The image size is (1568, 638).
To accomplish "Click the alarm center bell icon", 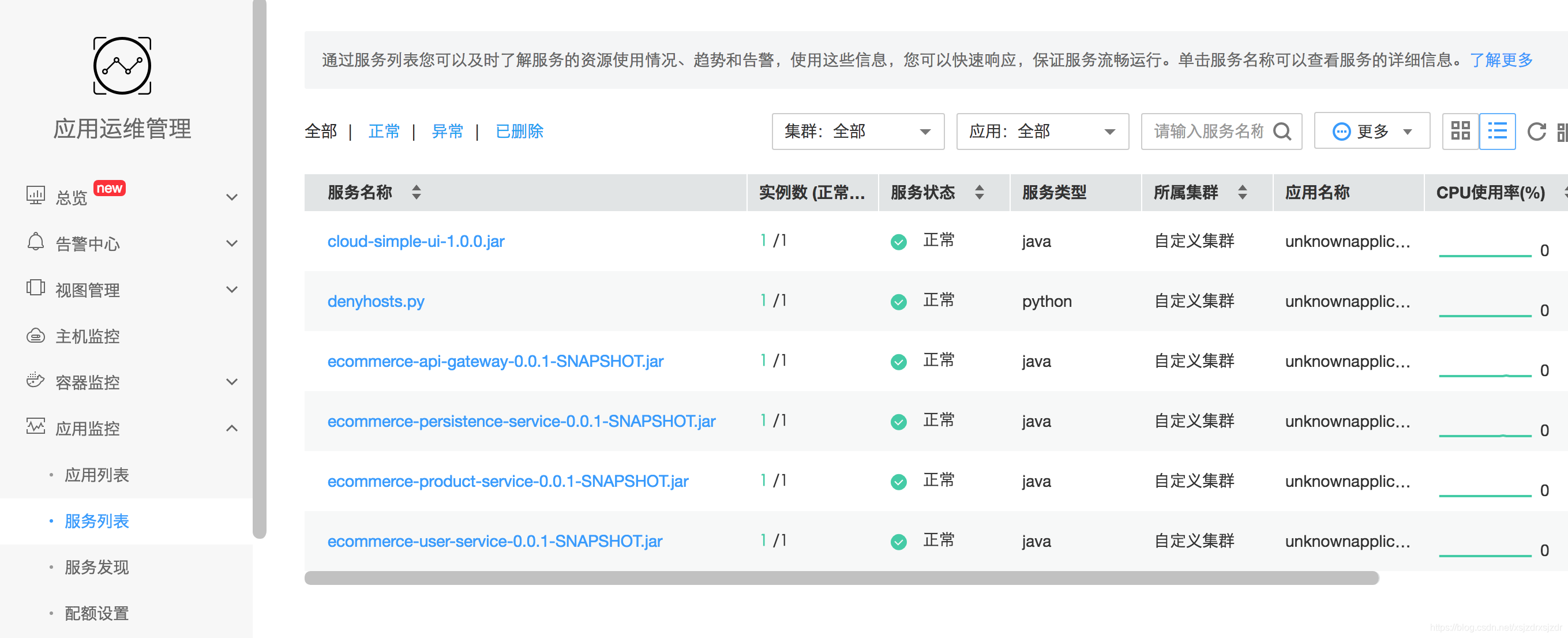I will (35, 242).
